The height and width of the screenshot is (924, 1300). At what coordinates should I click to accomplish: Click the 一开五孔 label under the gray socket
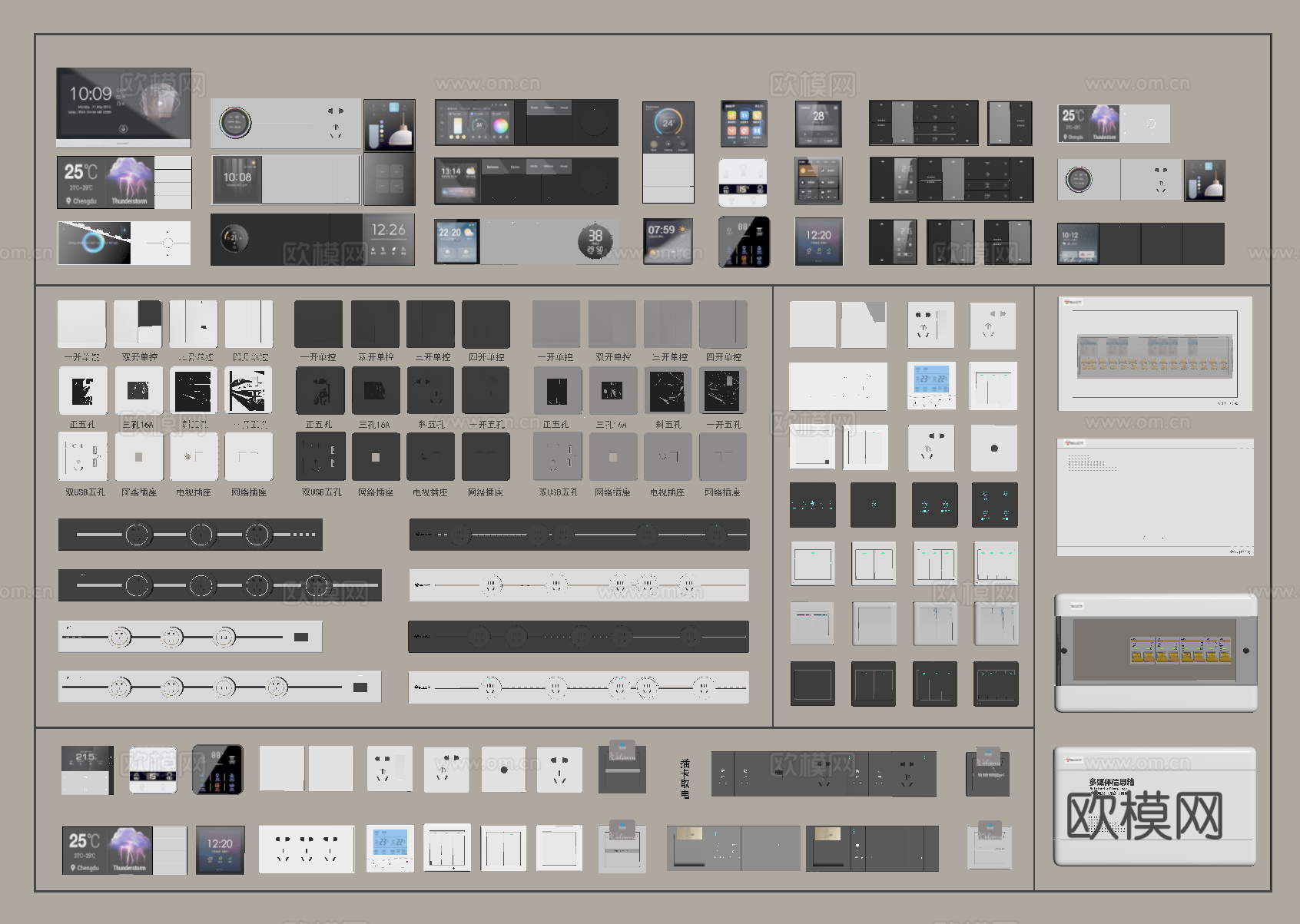pyautogui.click(x=723, y=424)
